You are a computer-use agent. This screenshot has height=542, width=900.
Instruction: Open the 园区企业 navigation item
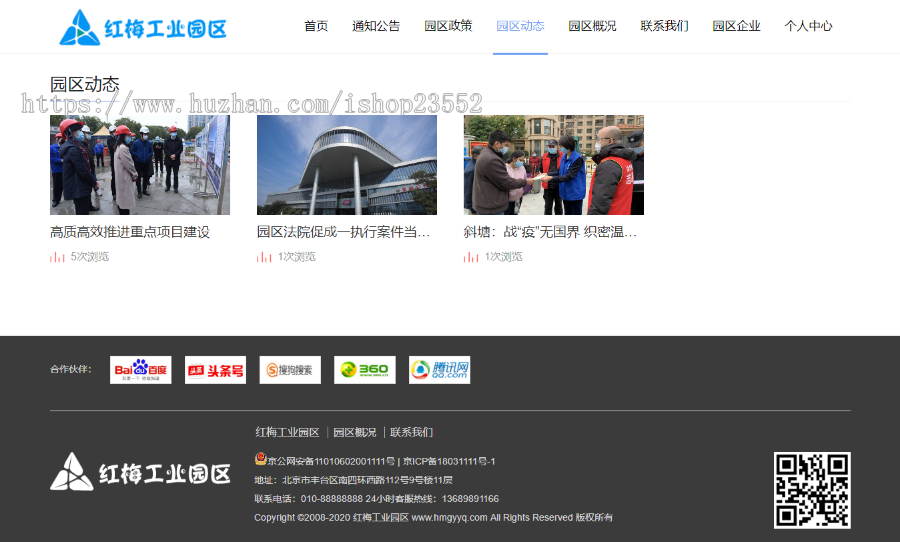(x=736, y=26)
